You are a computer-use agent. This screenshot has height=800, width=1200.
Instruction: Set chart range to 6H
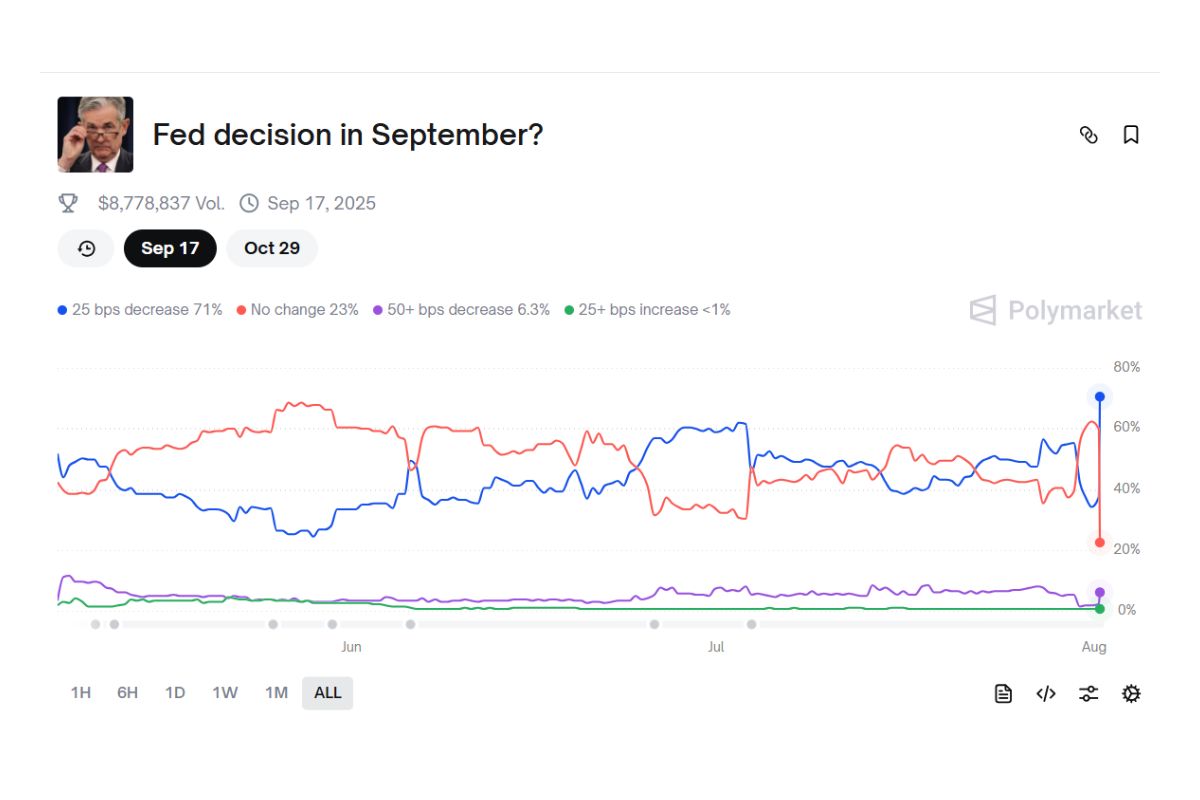tap(127, 693)
